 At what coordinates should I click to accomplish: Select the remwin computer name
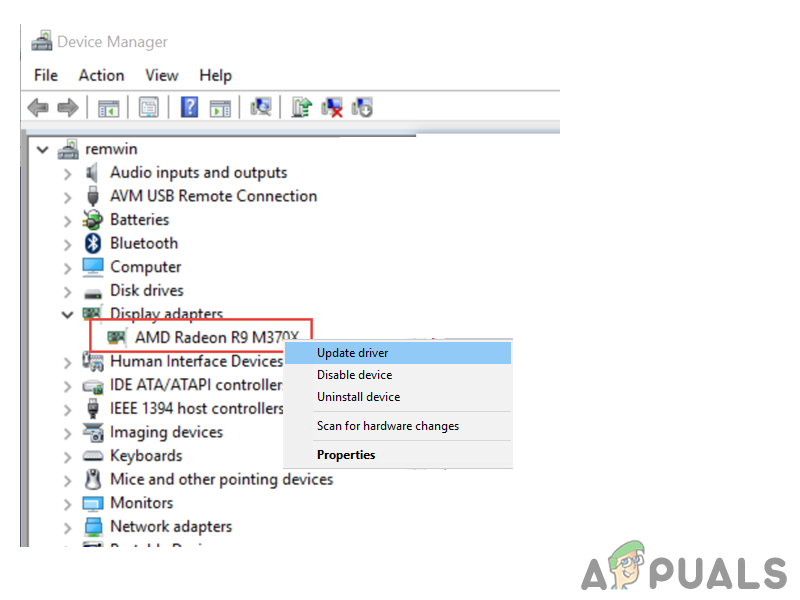click(x=111, y=149)
